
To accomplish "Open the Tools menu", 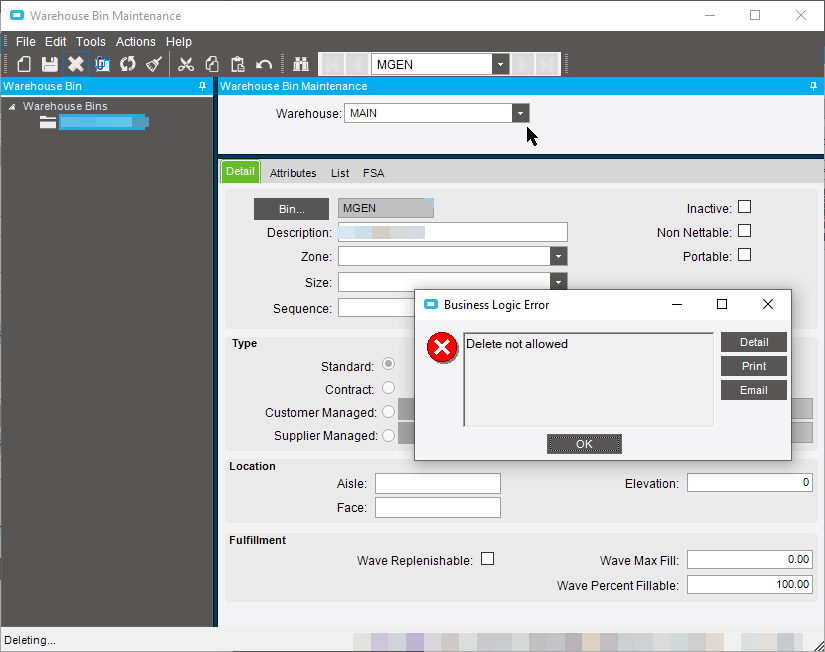I will [x=90, y=42].
